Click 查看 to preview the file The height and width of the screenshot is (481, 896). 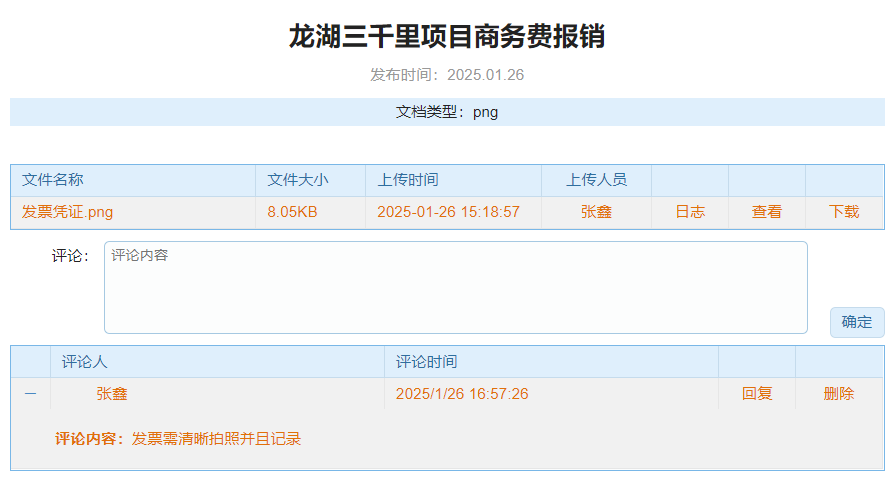pyautogui.click(x=767, y=212)
